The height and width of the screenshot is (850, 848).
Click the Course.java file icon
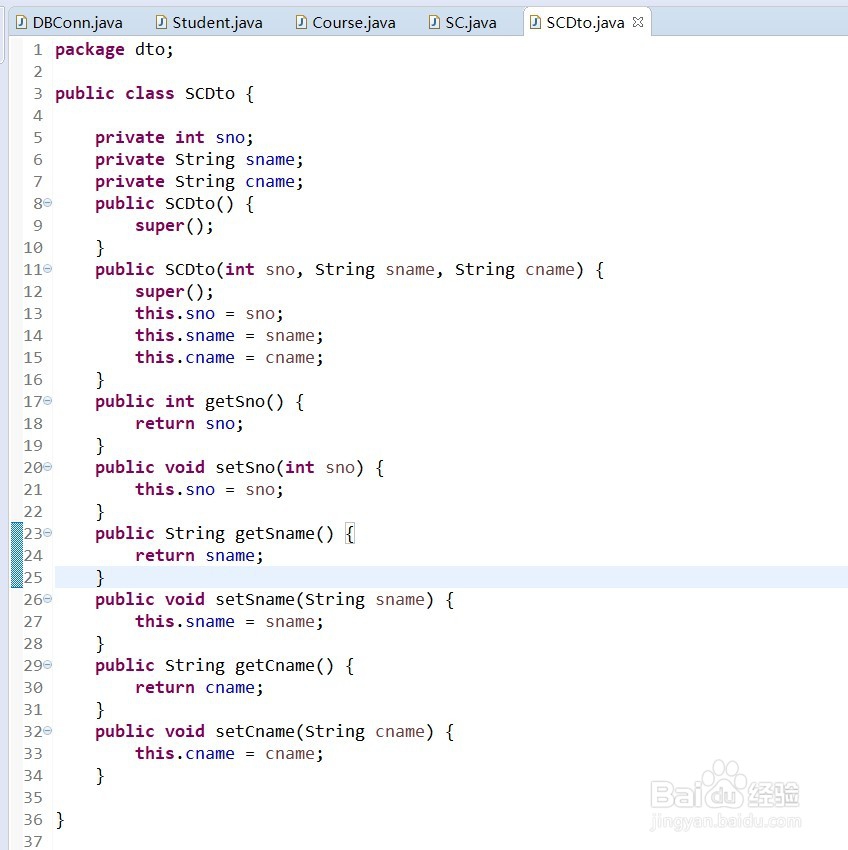[x=301, y=22]
